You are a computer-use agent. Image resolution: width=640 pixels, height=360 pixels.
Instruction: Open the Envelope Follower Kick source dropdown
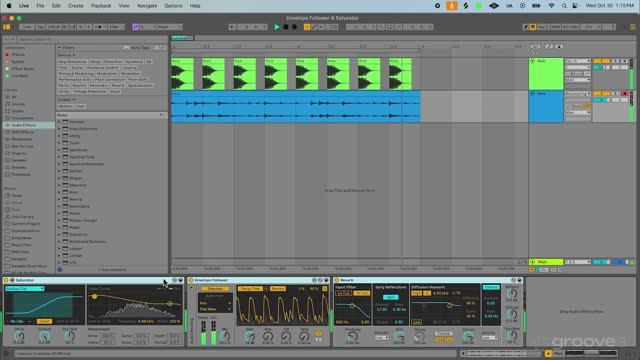point(215,303)
